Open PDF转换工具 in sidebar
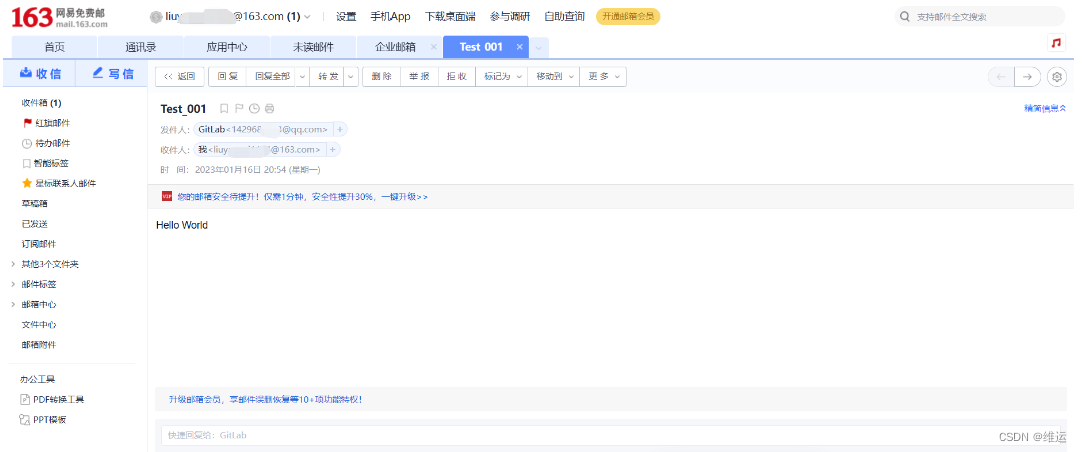 point(58,399)
